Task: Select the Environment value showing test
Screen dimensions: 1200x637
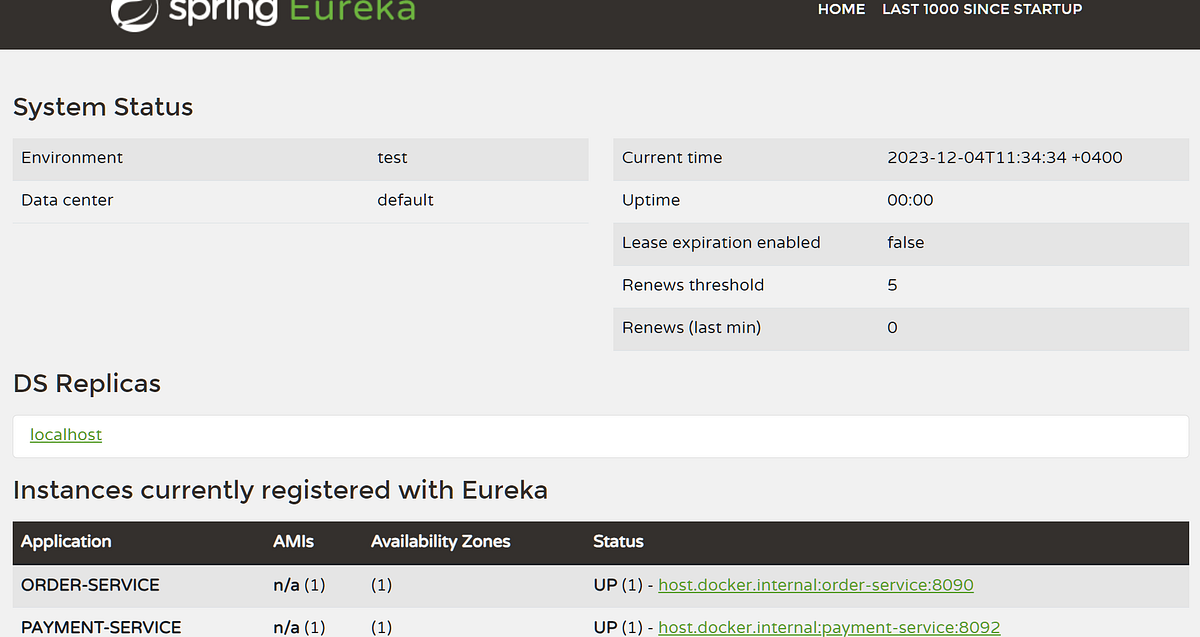Action: pyautogui.click(x=392, y=157)
